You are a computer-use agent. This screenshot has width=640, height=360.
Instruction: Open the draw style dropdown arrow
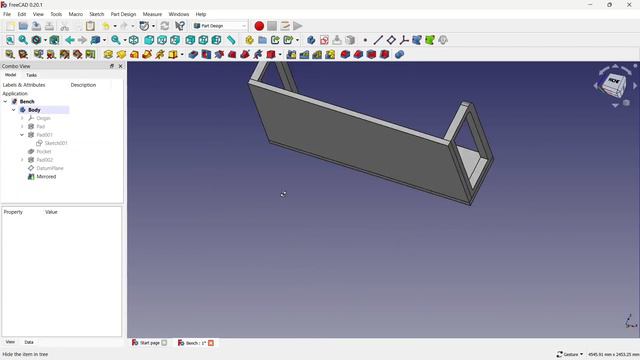(x=45, y=40)
